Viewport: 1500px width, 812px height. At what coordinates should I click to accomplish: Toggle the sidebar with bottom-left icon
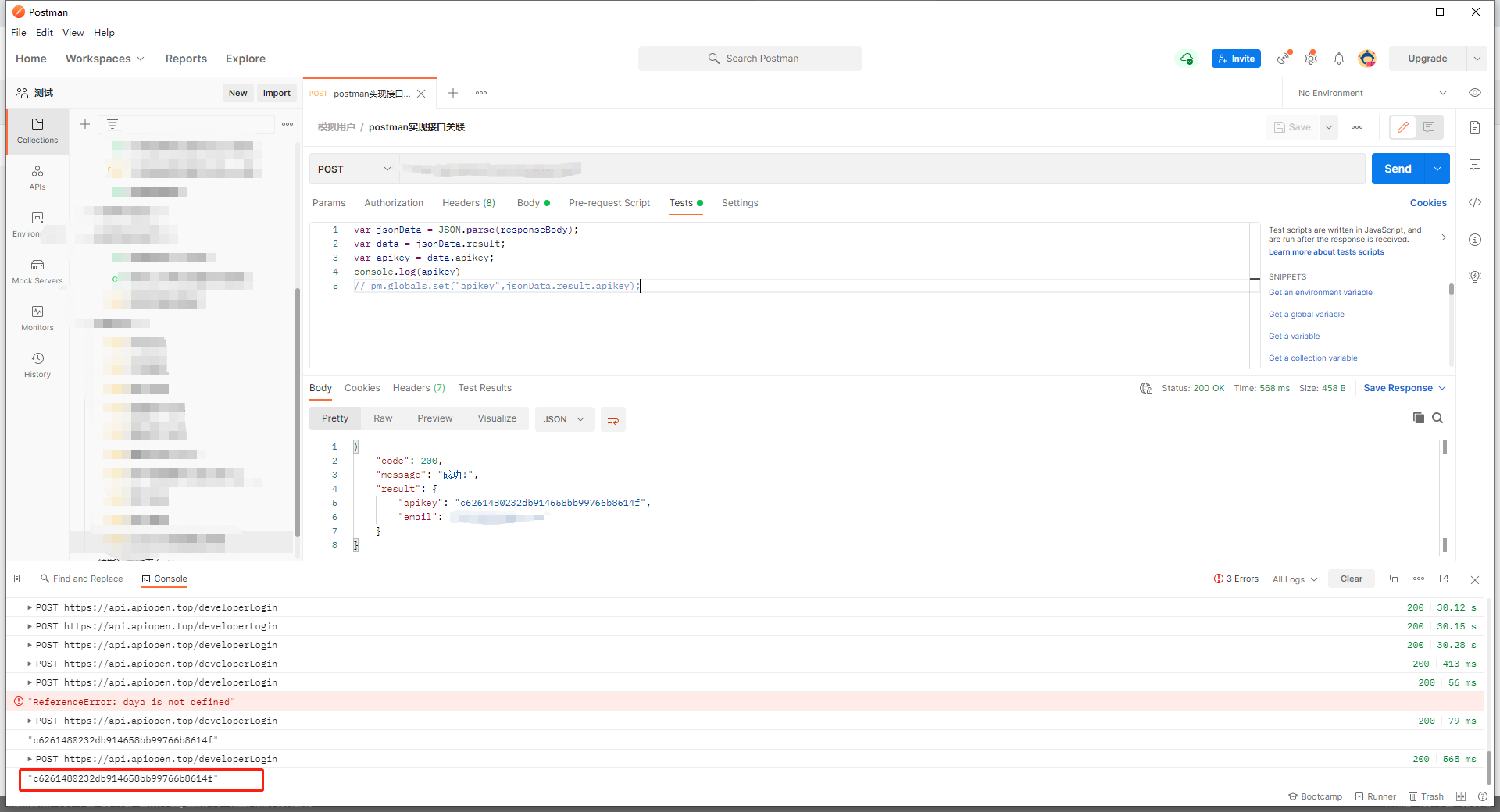(19, 579)
